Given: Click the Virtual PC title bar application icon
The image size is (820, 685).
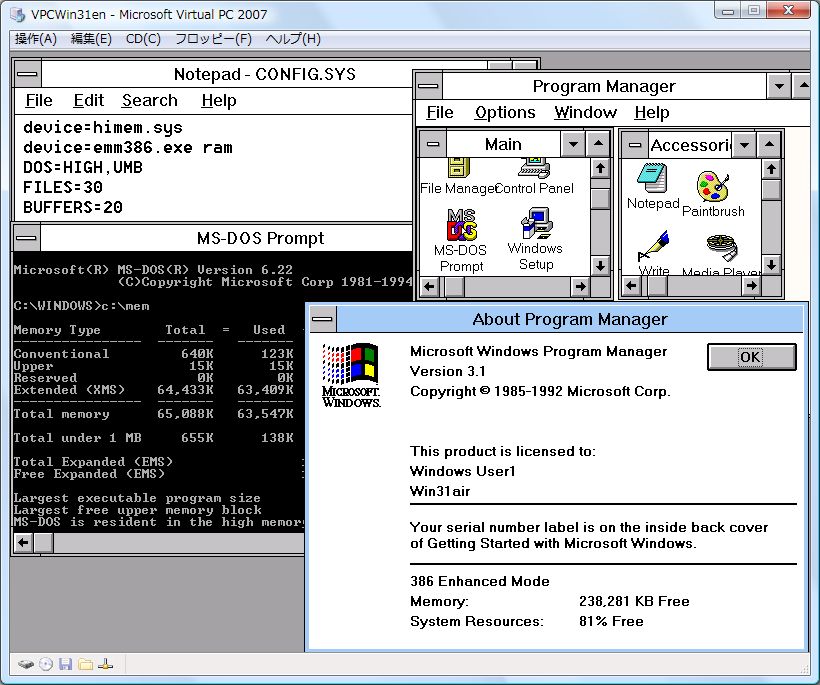Looking at the screenshot, I should (18, 15).
